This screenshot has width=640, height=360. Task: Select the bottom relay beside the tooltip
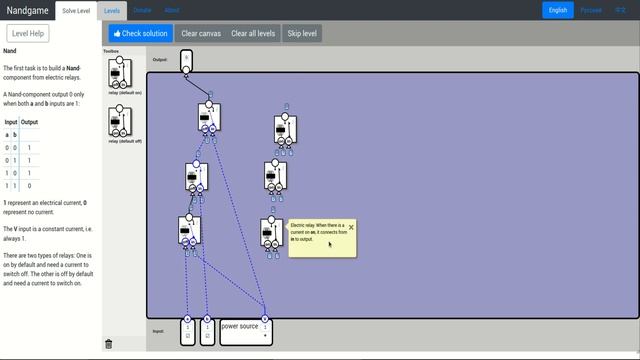[x=271, y=233]
